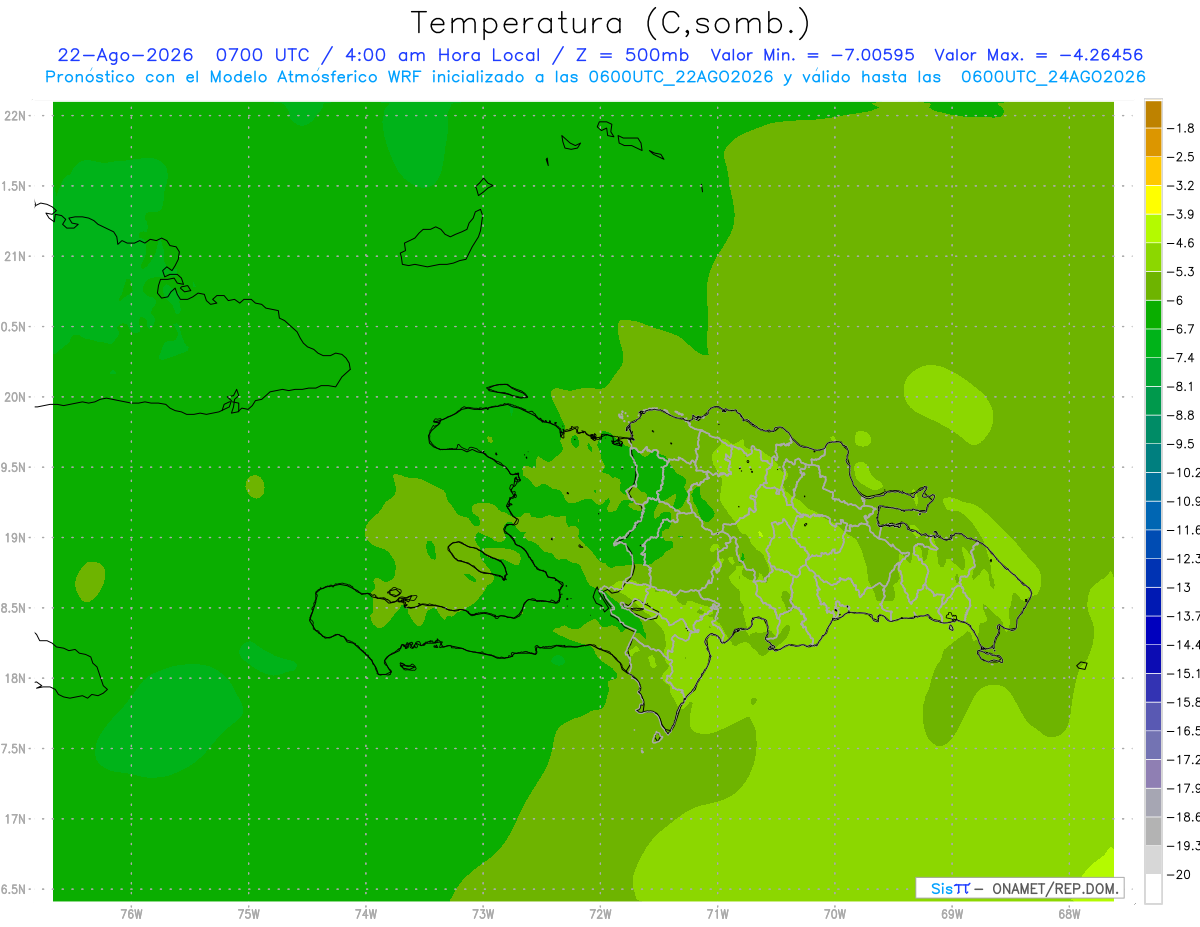Click the "0600UTC_24AGO2026" valid-until timestamp
This screenshot has width=1200, height=927.
pos(1053,76)
